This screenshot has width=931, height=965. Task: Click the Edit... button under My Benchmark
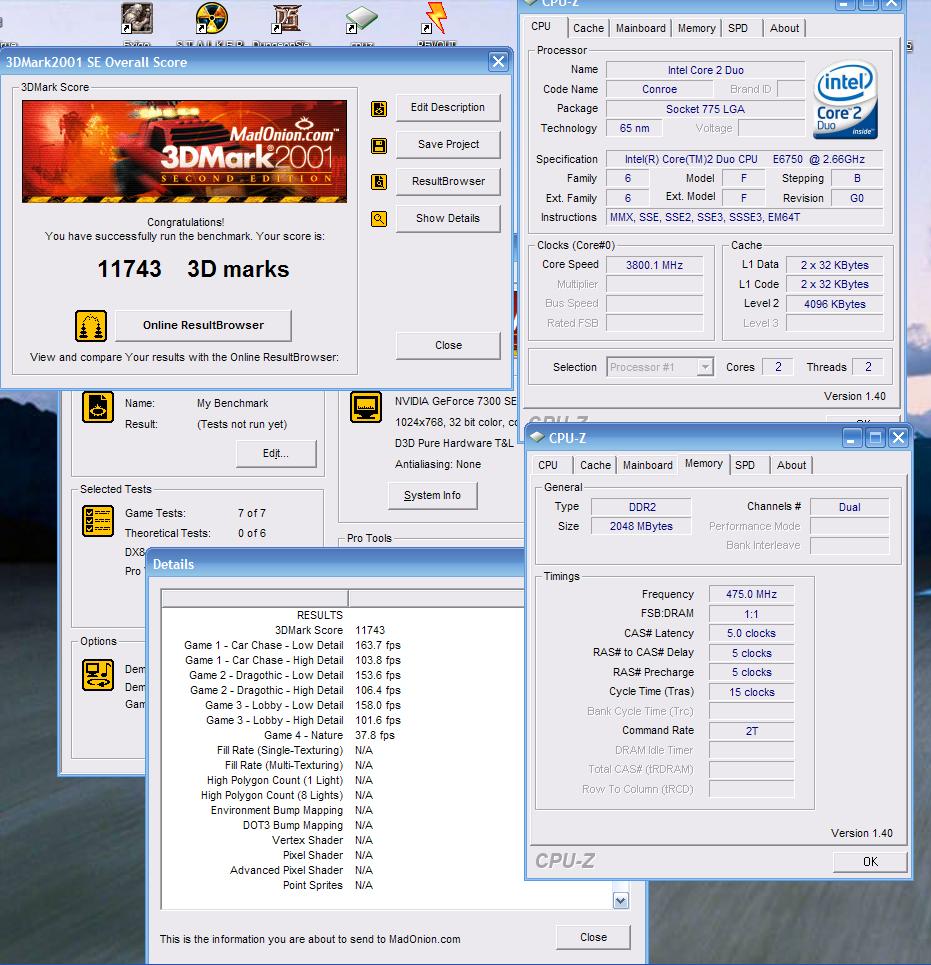tap(276, 454)
